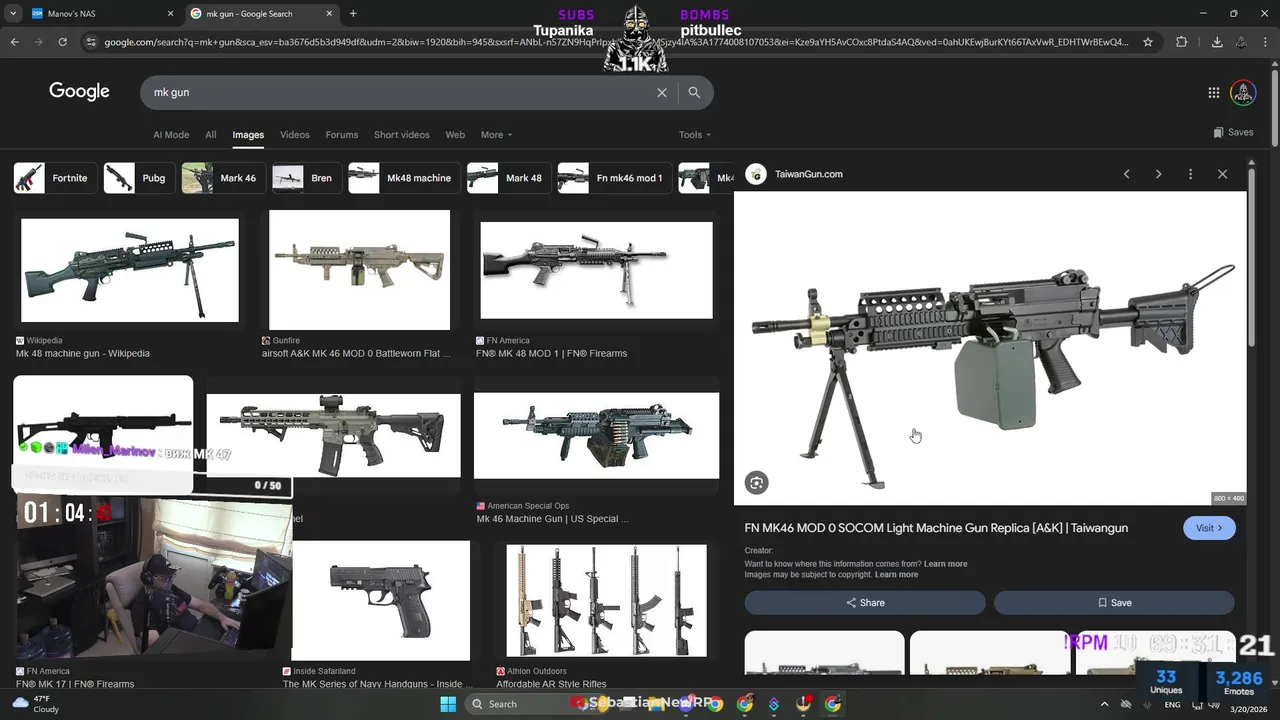Open the Inside Safariland handgun thumbnail
The image size is (1280, 720).
[380, 600]
